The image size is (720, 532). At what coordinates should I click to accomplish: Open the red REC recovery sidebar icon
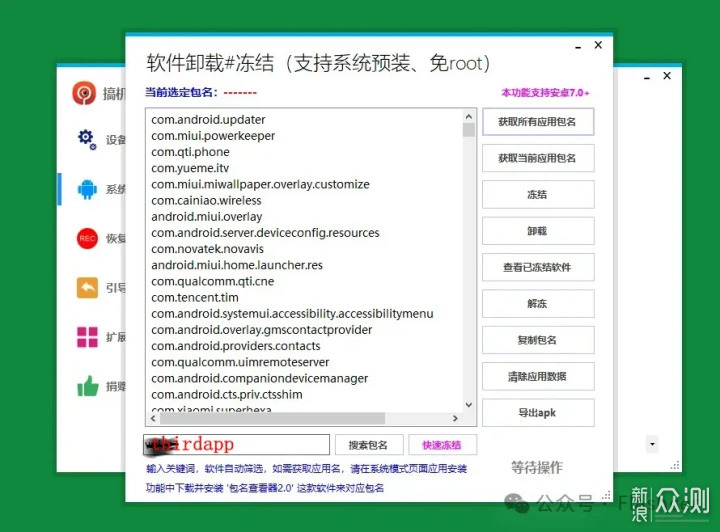coord(87,238)
